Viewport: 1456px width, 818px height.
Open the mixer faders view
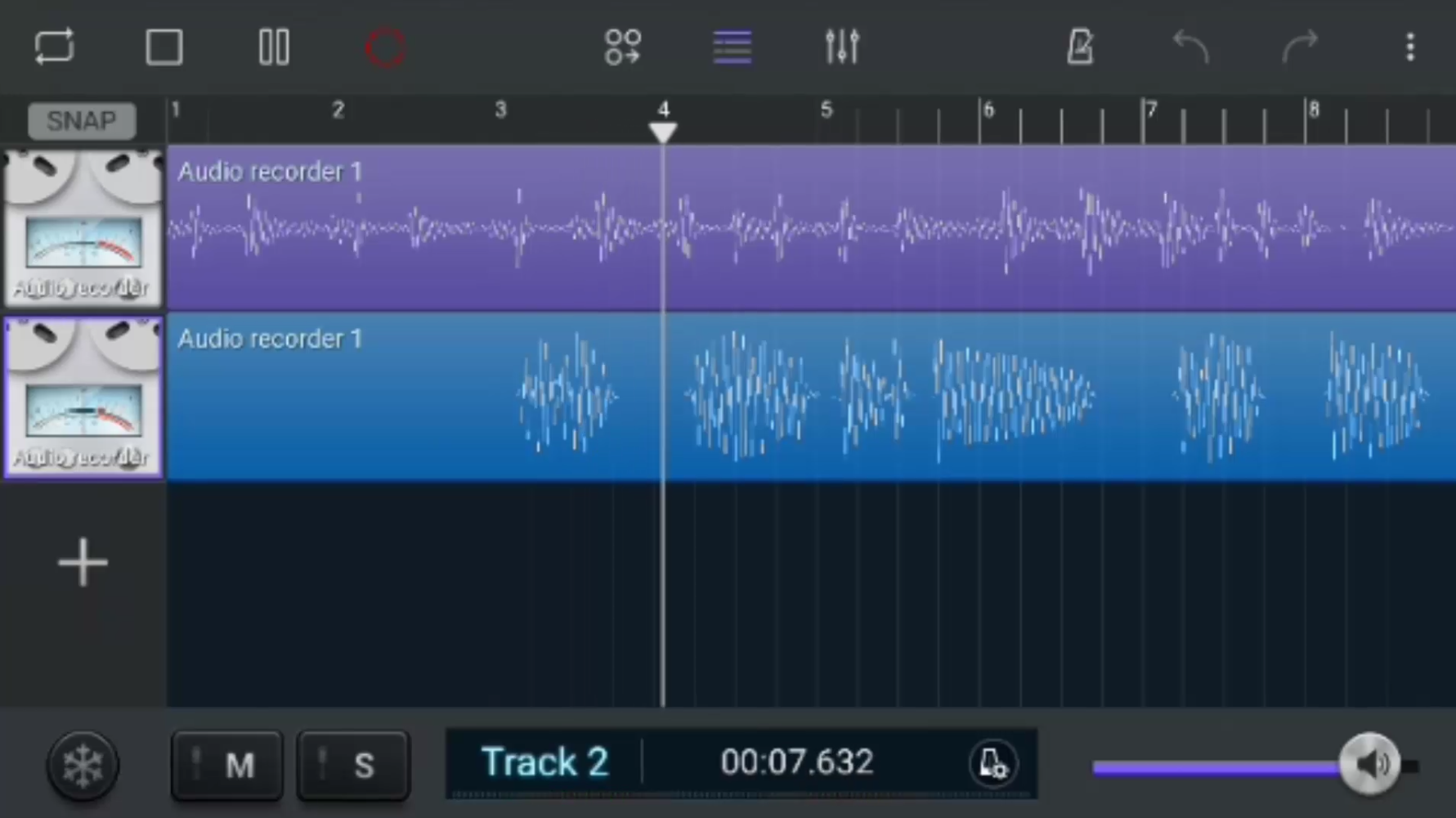coord(842,47)
